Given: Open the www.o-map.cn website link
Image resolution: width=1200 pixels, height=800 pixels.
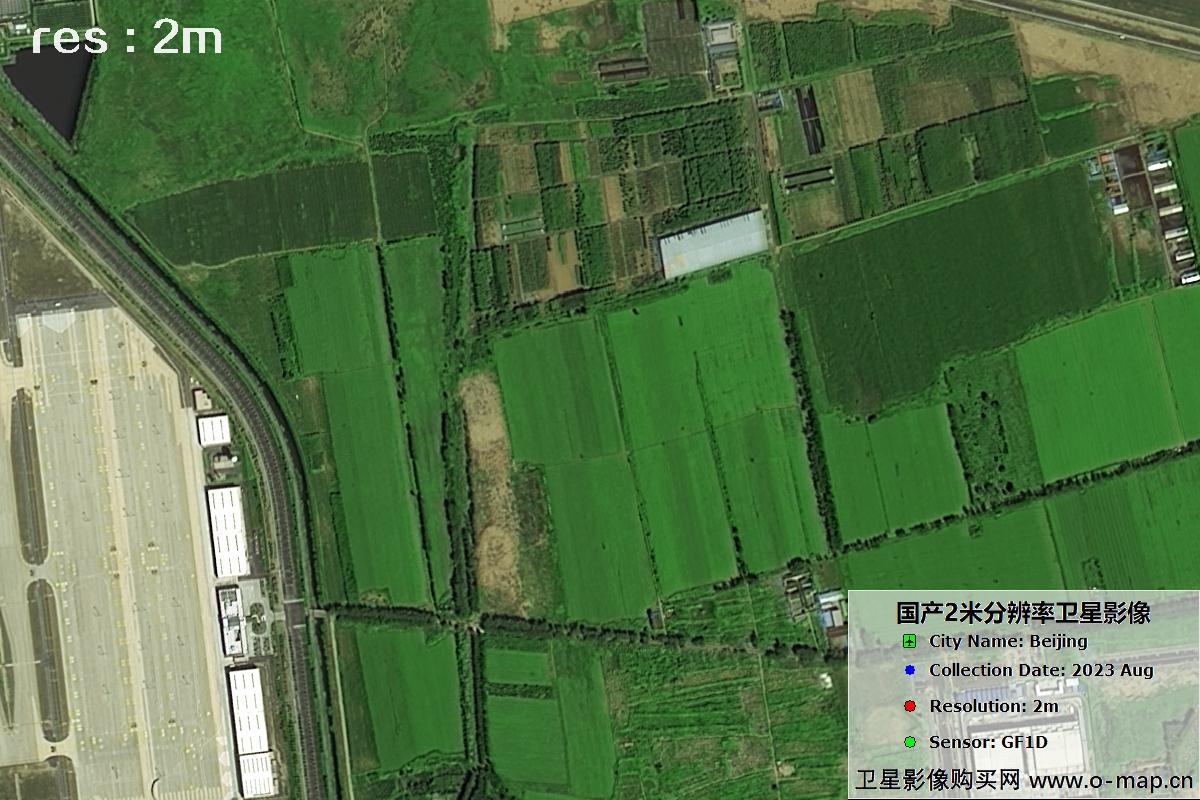Looking at the screenshot, I should [1105, 777].
